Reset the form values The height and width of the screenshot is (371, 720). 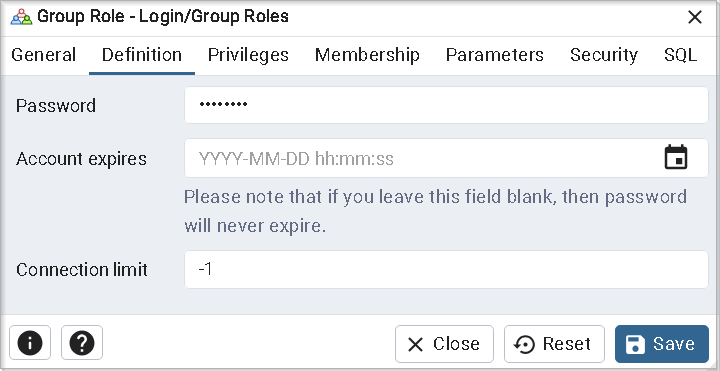[554, 344]
